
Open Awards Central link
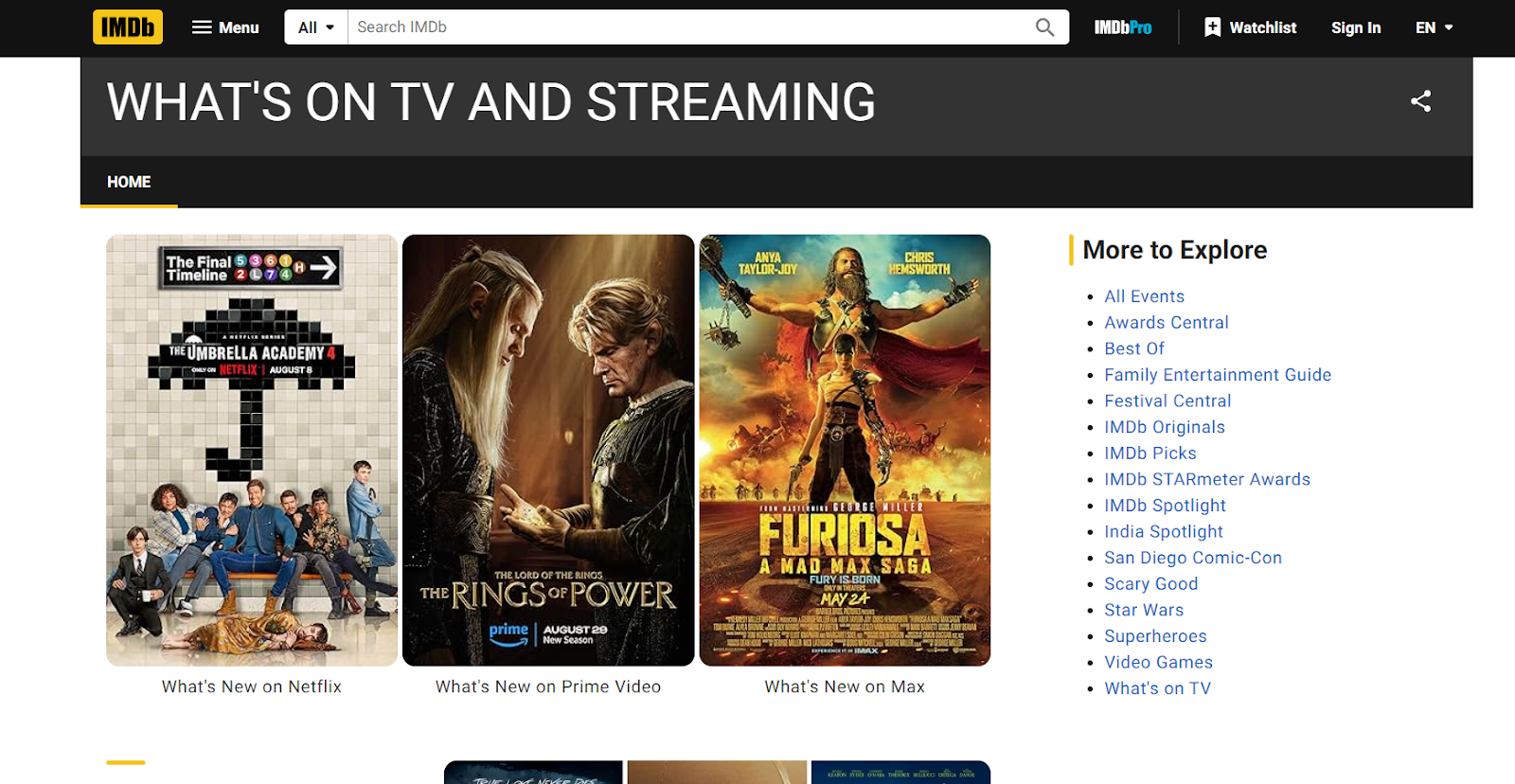[x=1167, y=323]
